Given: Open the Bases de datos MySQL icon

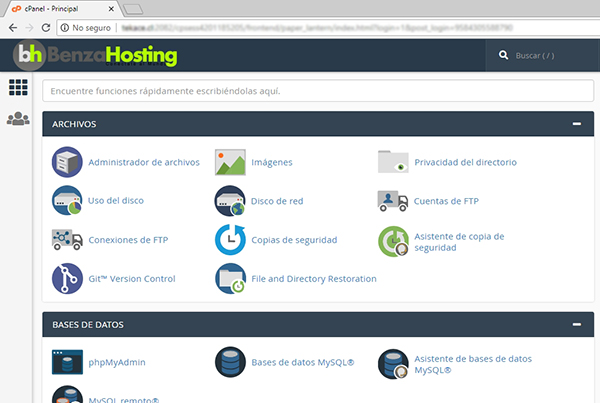Looking at the screenshot, I should [x=230, y=362].
